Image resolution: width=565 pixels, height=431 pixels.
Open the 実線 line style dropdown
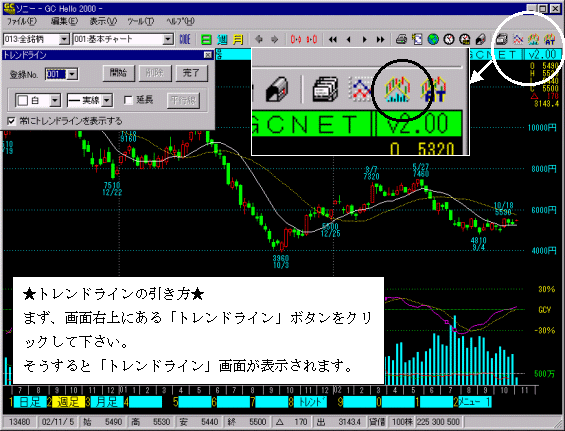click(107, 100)
